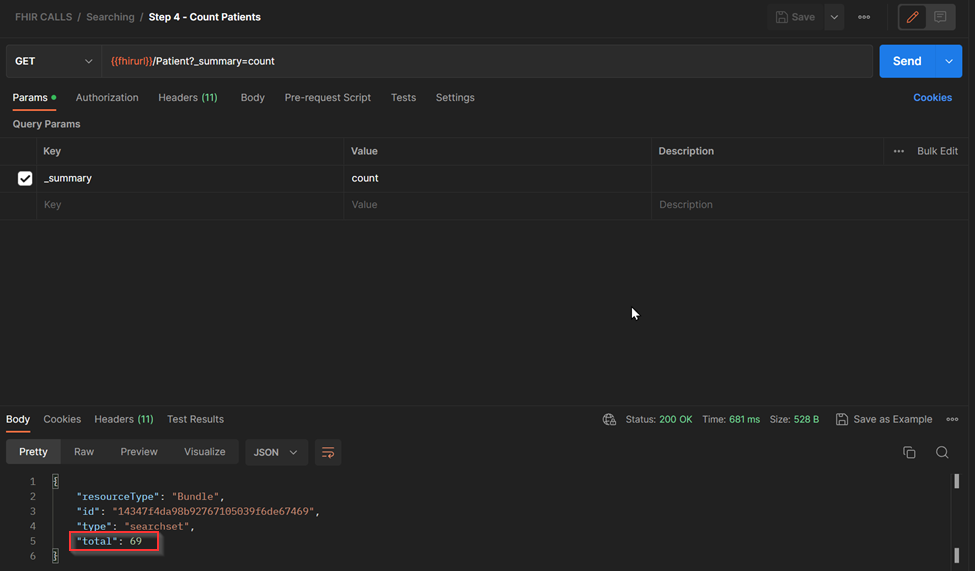
Task: Click the _summary key cell
Action: [x=190, y=179]
